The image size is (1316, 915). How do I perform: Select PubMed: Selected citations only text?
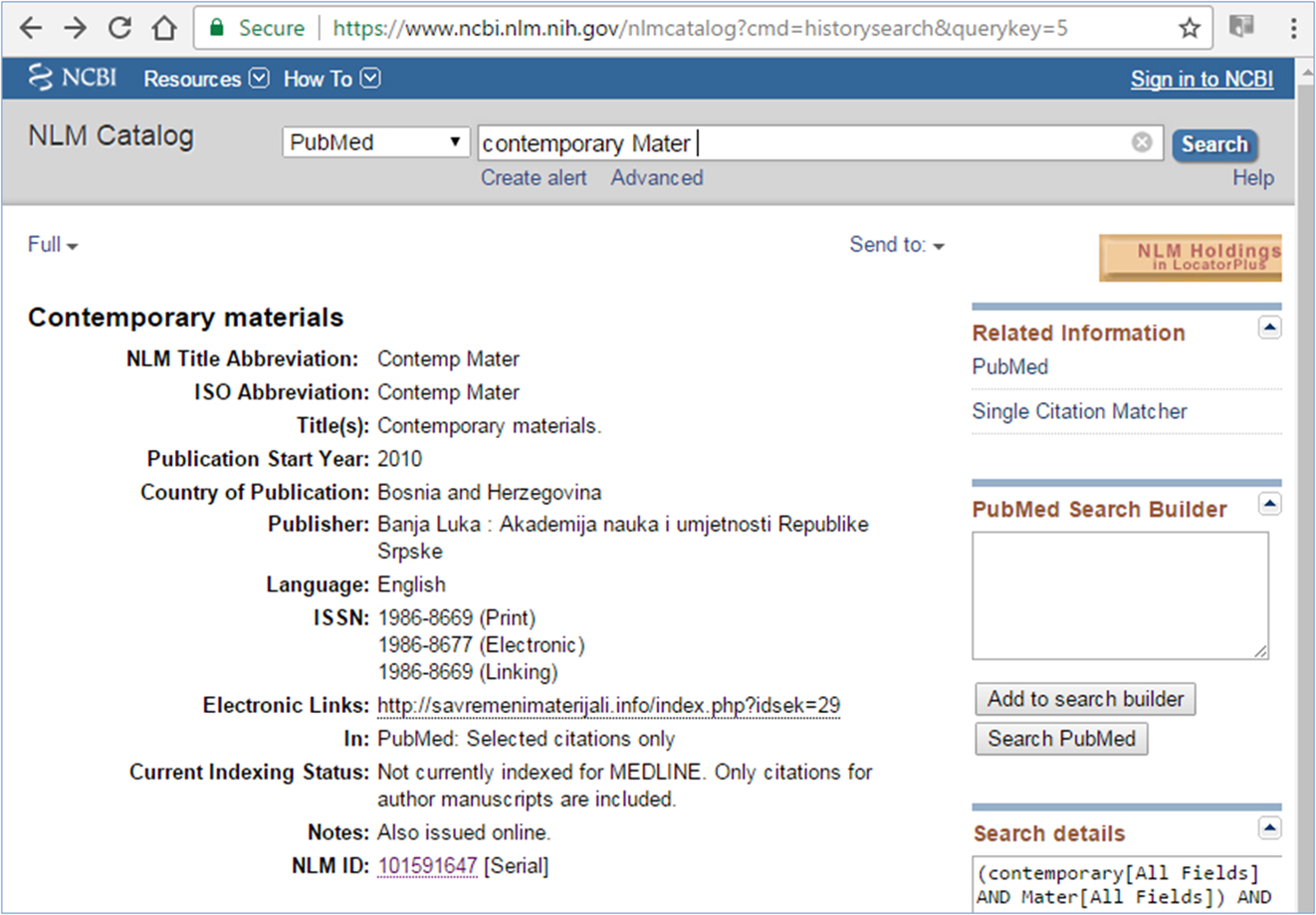[526, 739]
